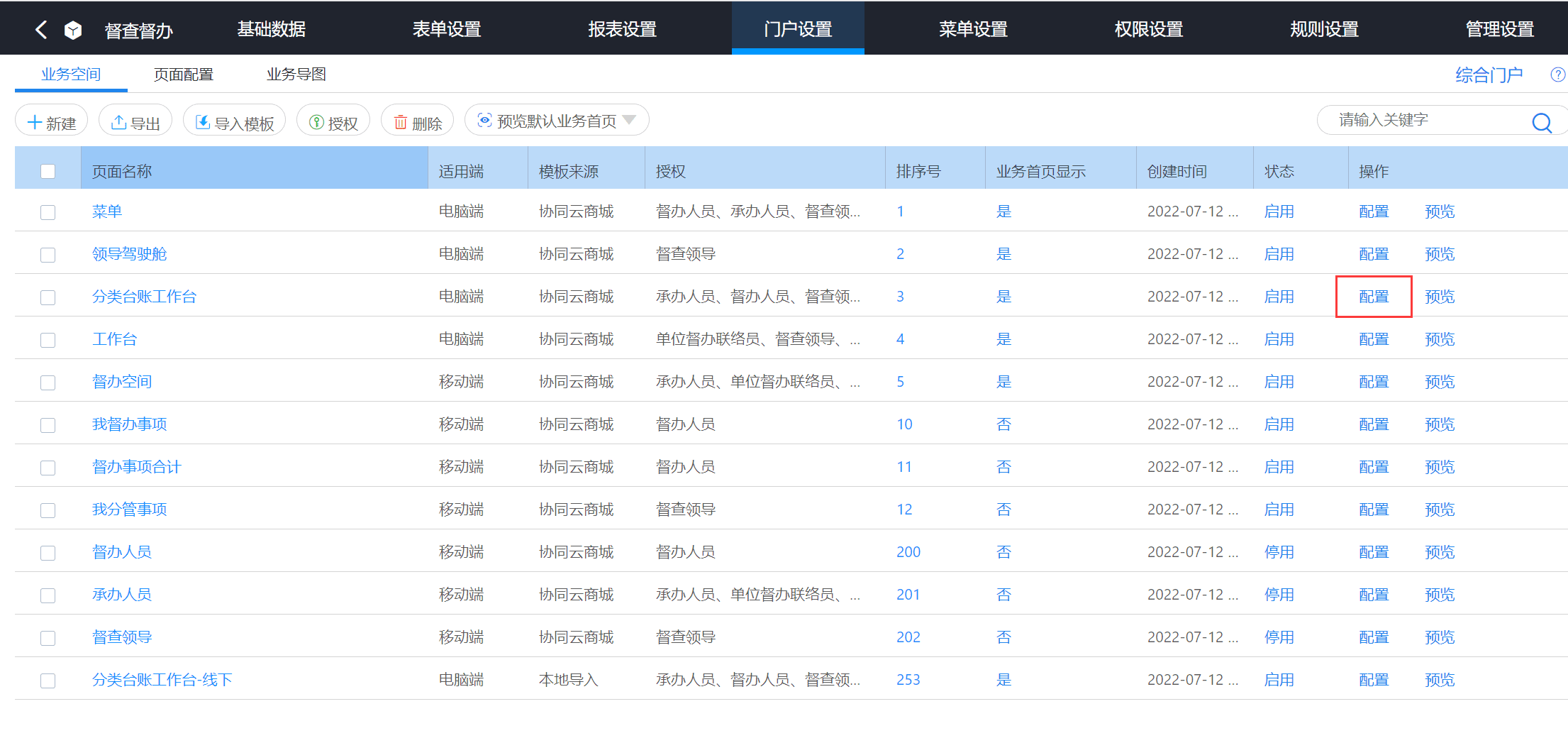Check the 督查领导 row checkbox

(48, 638)
